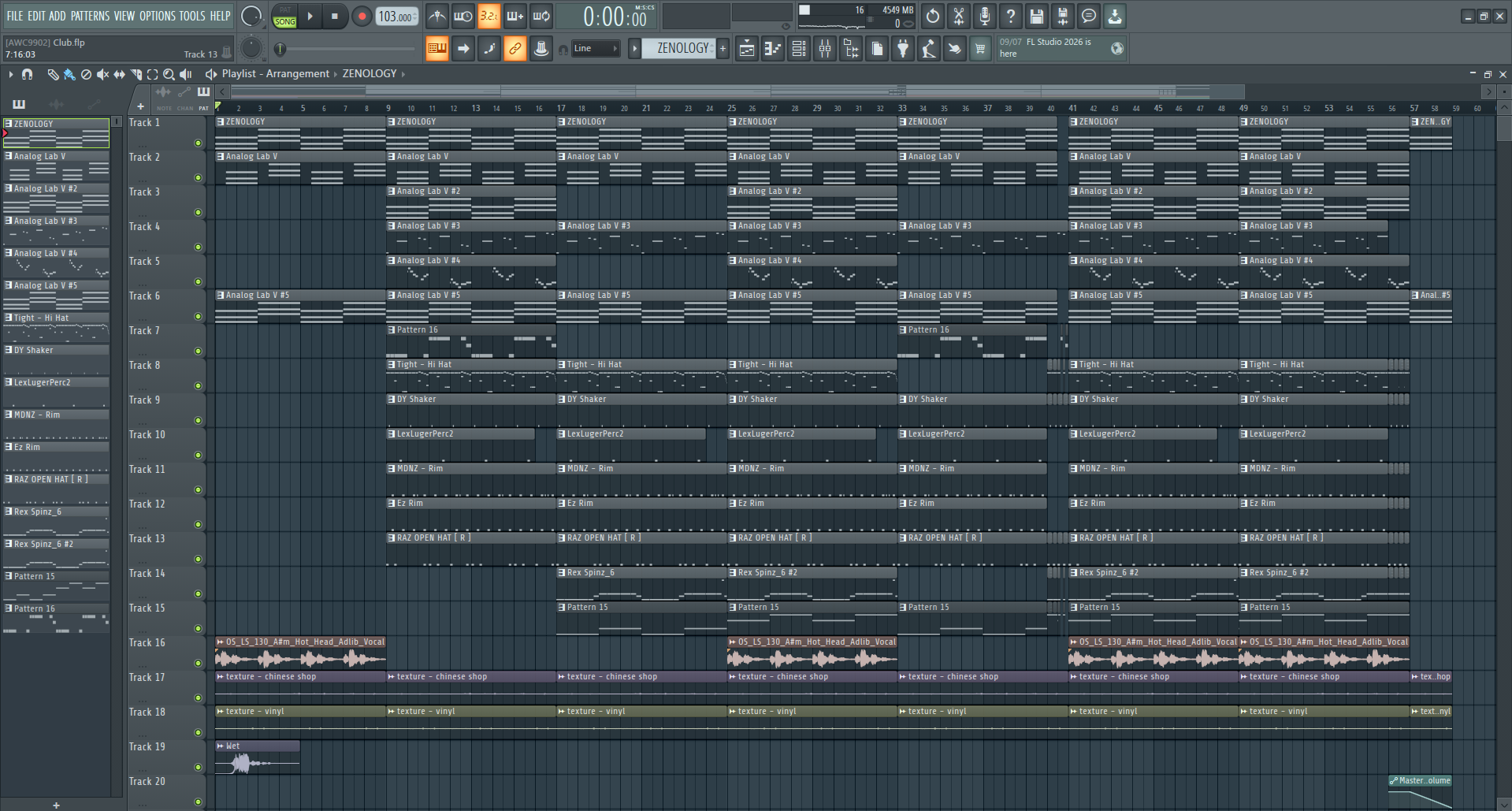Open the Piano roll from the toolbar
This screenshot has height=811, width=1512.
772,49
